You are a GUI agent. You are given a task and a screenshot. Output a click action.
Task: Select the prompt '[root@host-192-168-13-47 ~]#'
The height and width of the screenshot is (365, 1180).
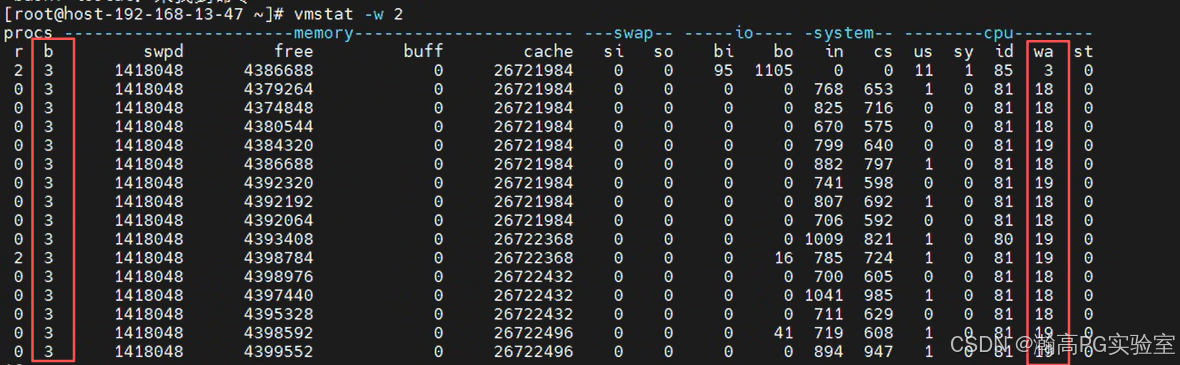pos(144,14)
